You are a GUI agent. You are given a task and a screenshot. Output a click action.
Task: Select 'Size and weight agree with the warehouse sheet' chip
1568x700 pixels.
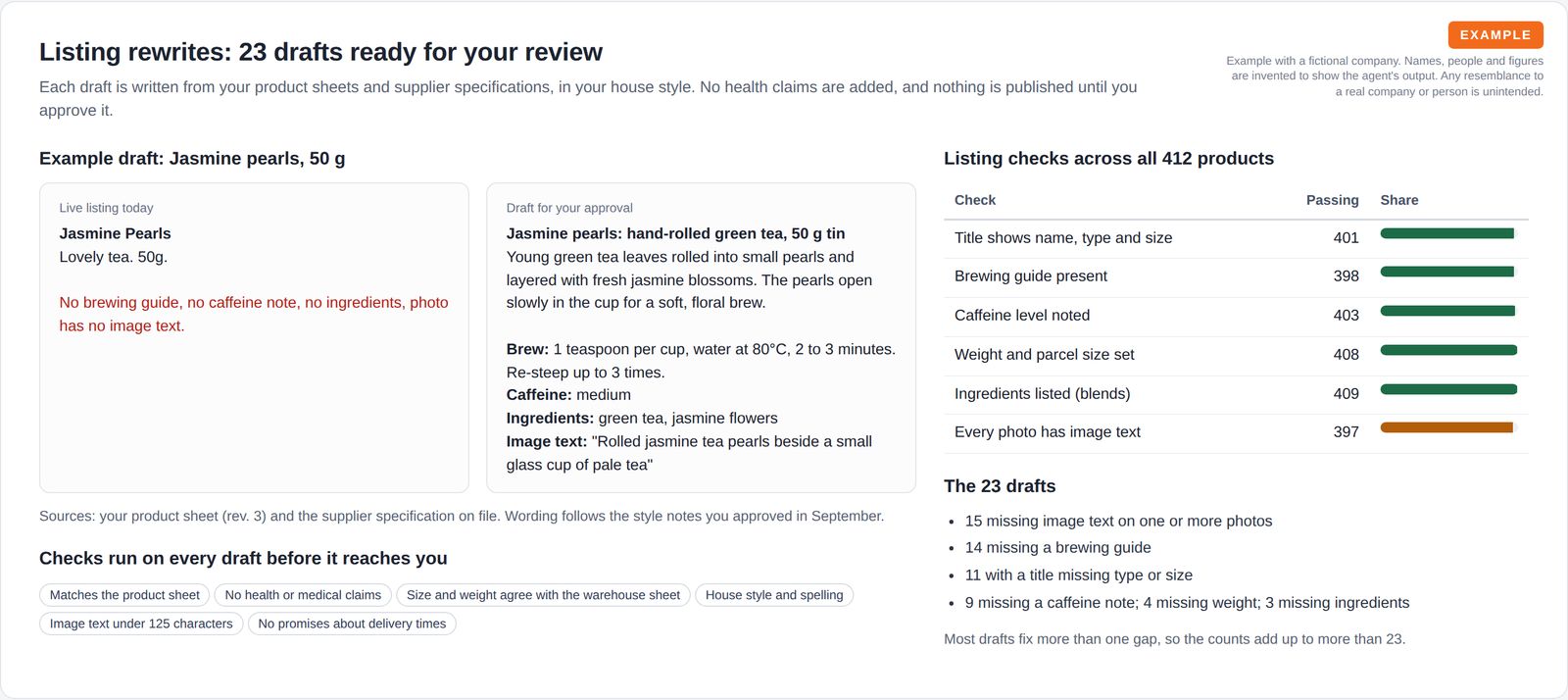click(x=543, y=595)
